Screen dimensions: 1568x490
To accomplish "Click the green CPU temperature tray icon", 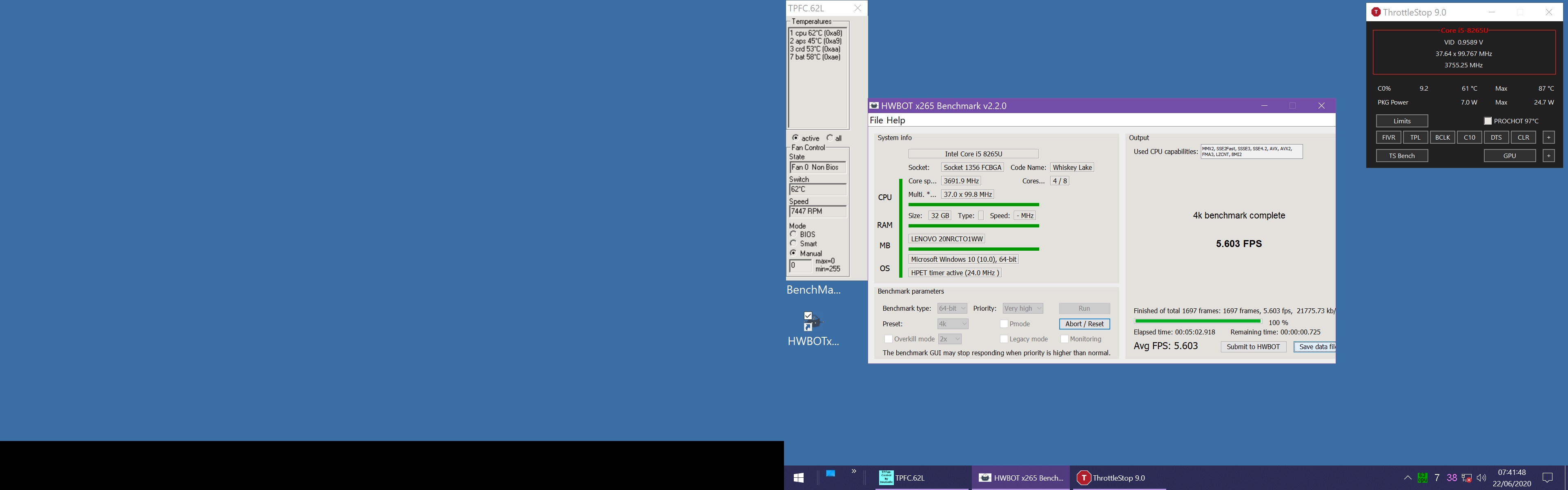I will [1423, 478].
